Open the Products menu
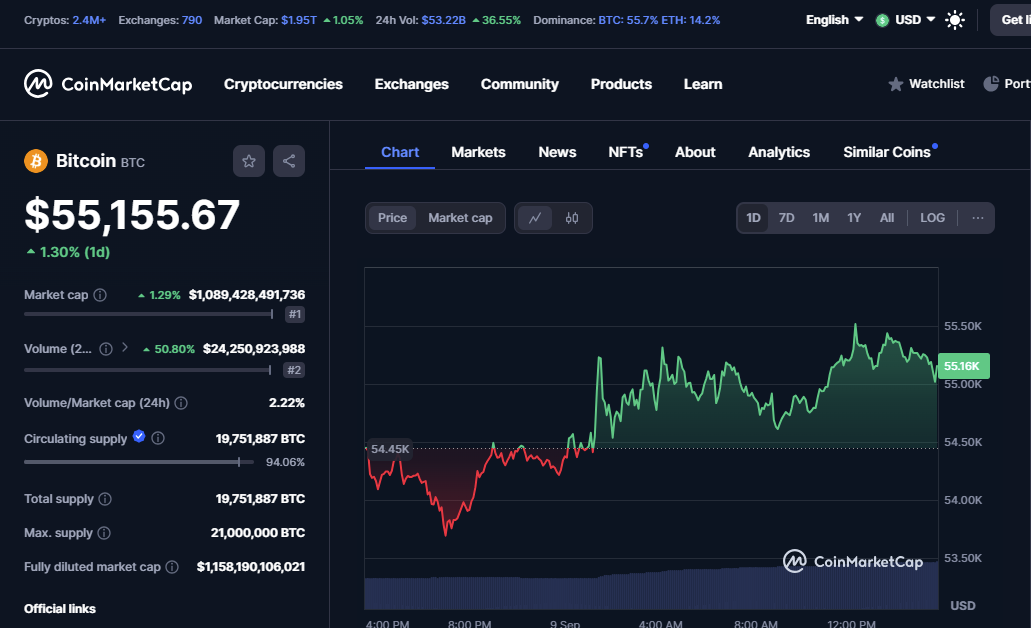The height and width of the screenshot is (628, 1031). (x=621, y=84)
